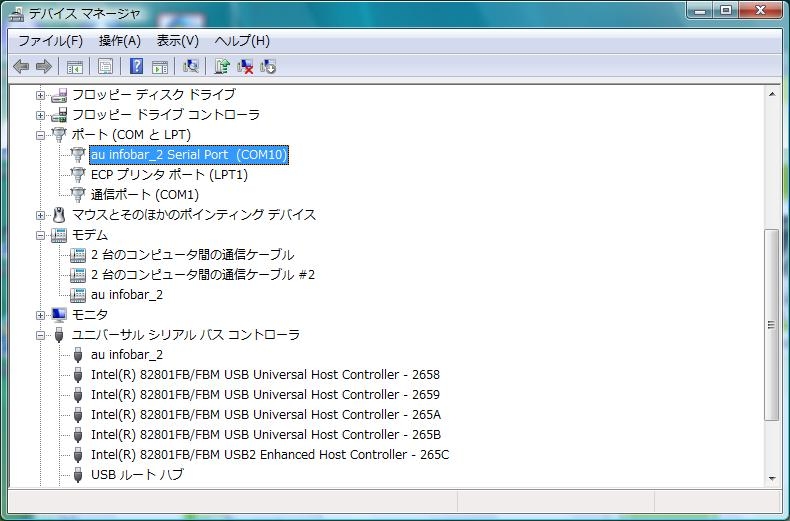Collapse the ポート (COM と LPT) node
This screenshot has width=790, height=521.
[40, 135]
